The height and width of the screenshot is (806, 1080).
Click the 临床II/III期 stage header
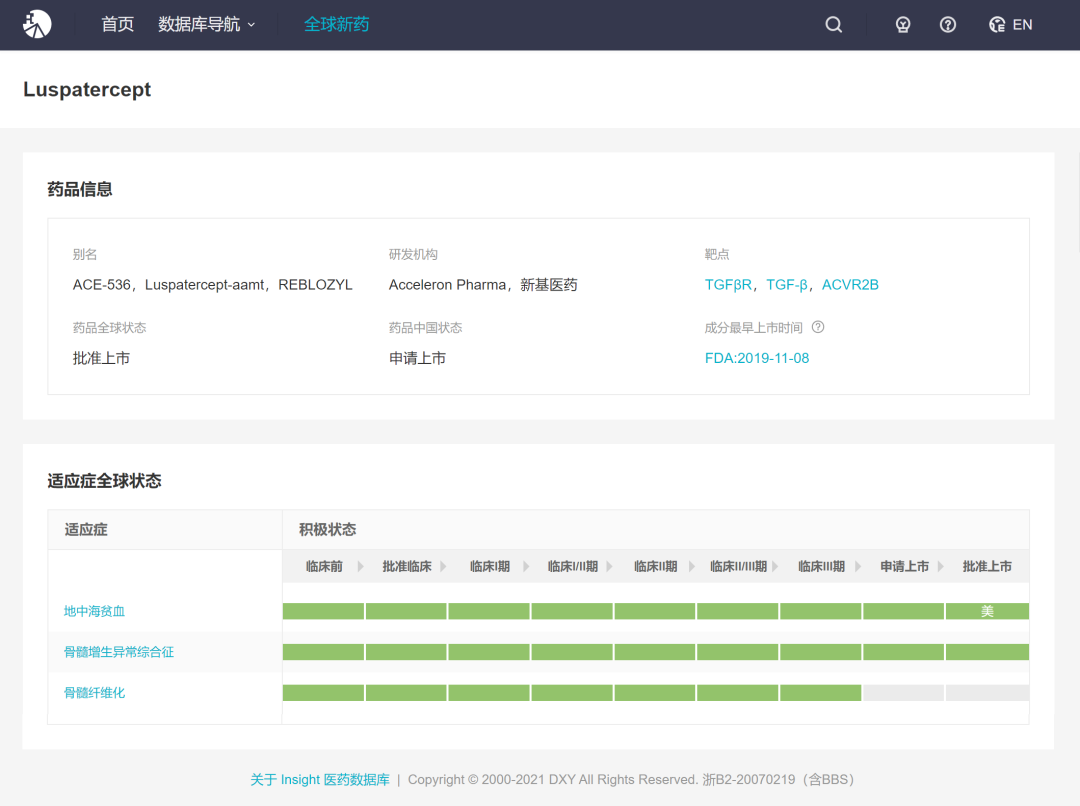point(738,566)
